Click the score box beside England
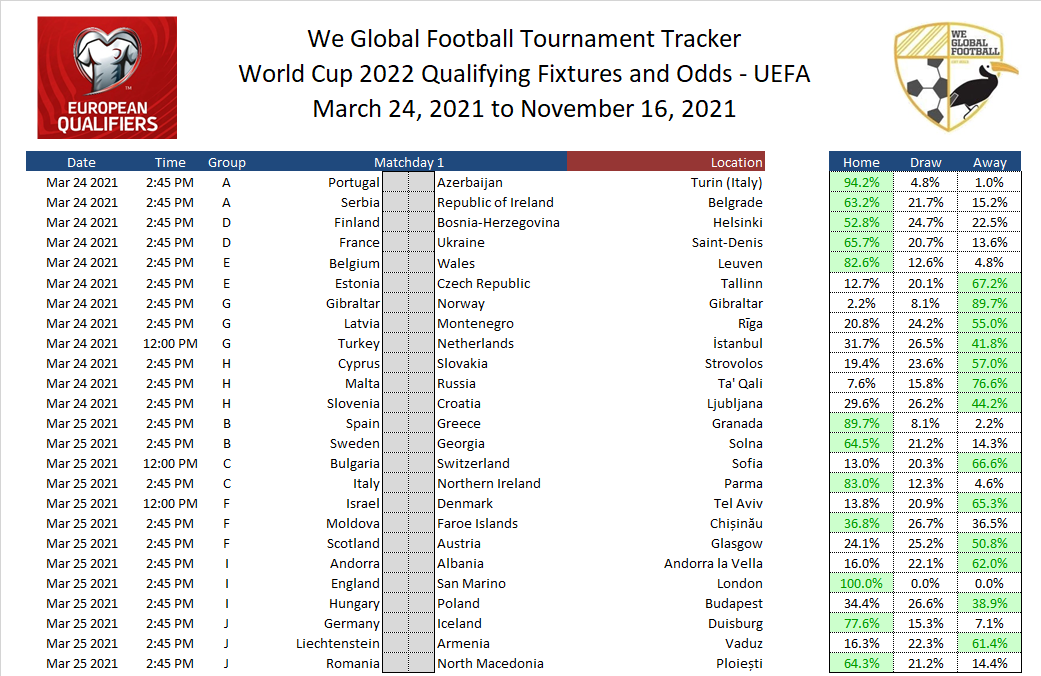The image size is (1041, 676). (x=395, y=583)
